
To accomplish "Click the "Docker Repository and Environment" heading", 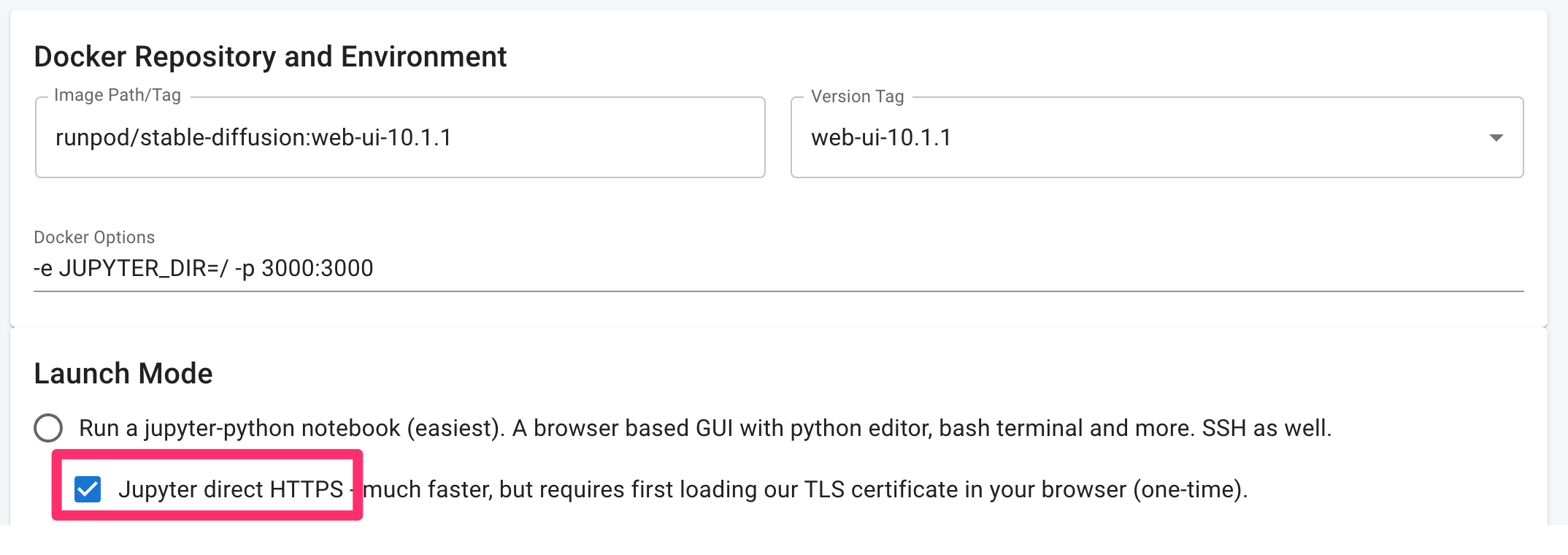I will pyautogui.click(x=270, y=57).
